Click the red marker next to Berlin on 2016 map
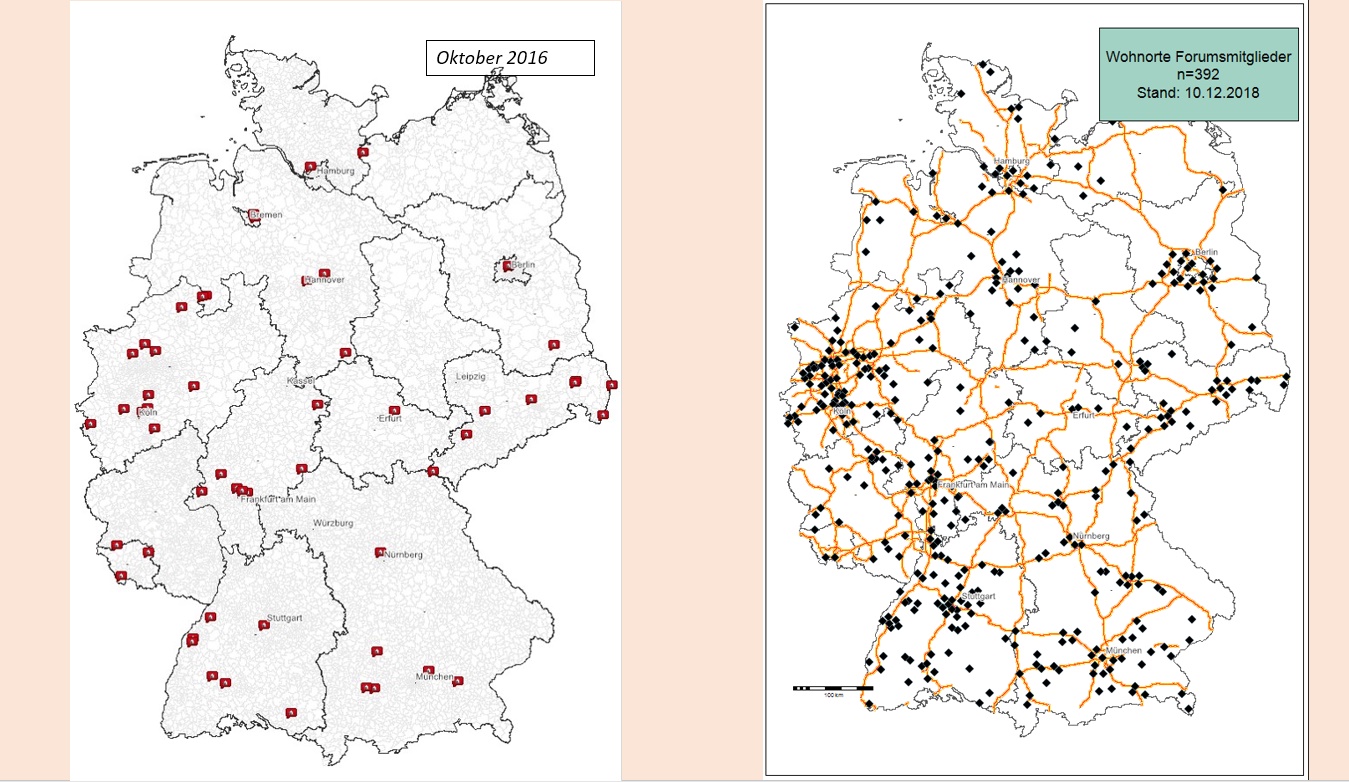Viewport: 1349px width, 782px height. click(x=508, y=266)
